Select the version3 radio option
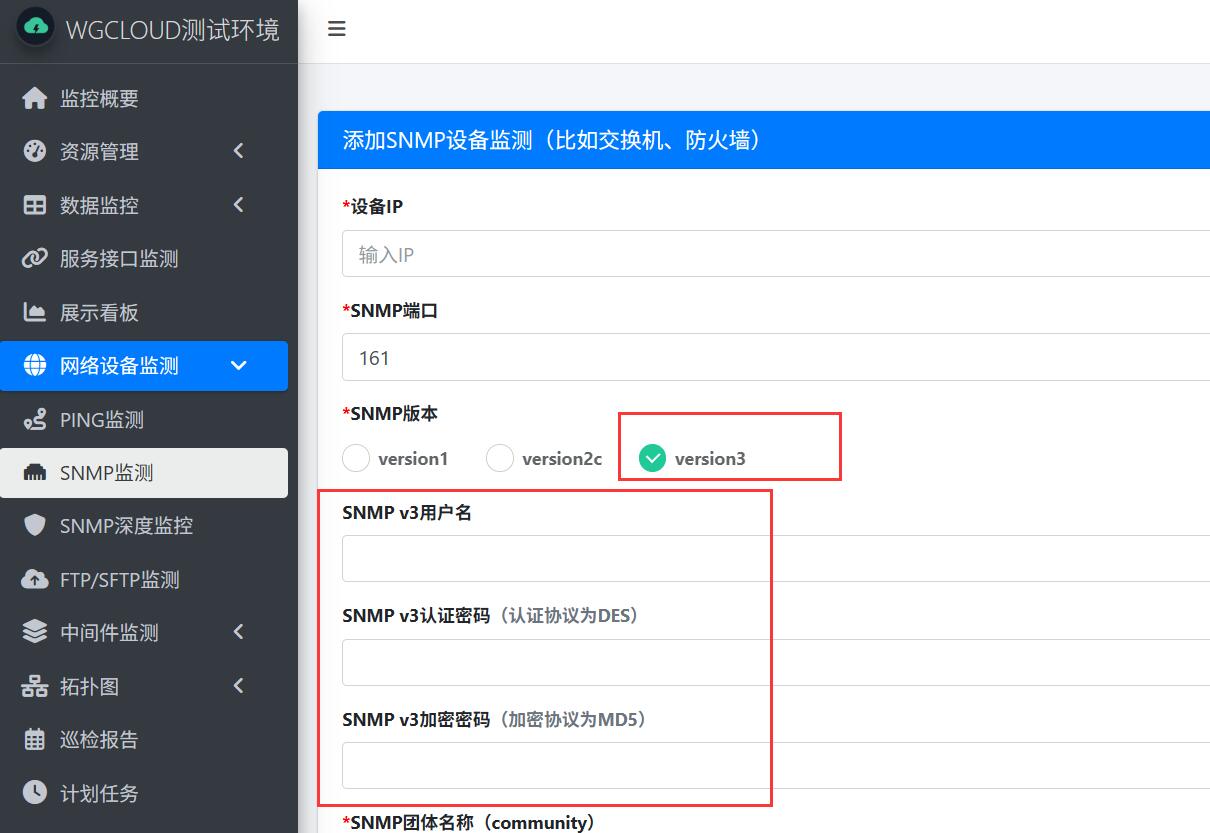The height and width of the screenshot is (833, 1210). tap(652, 459)
